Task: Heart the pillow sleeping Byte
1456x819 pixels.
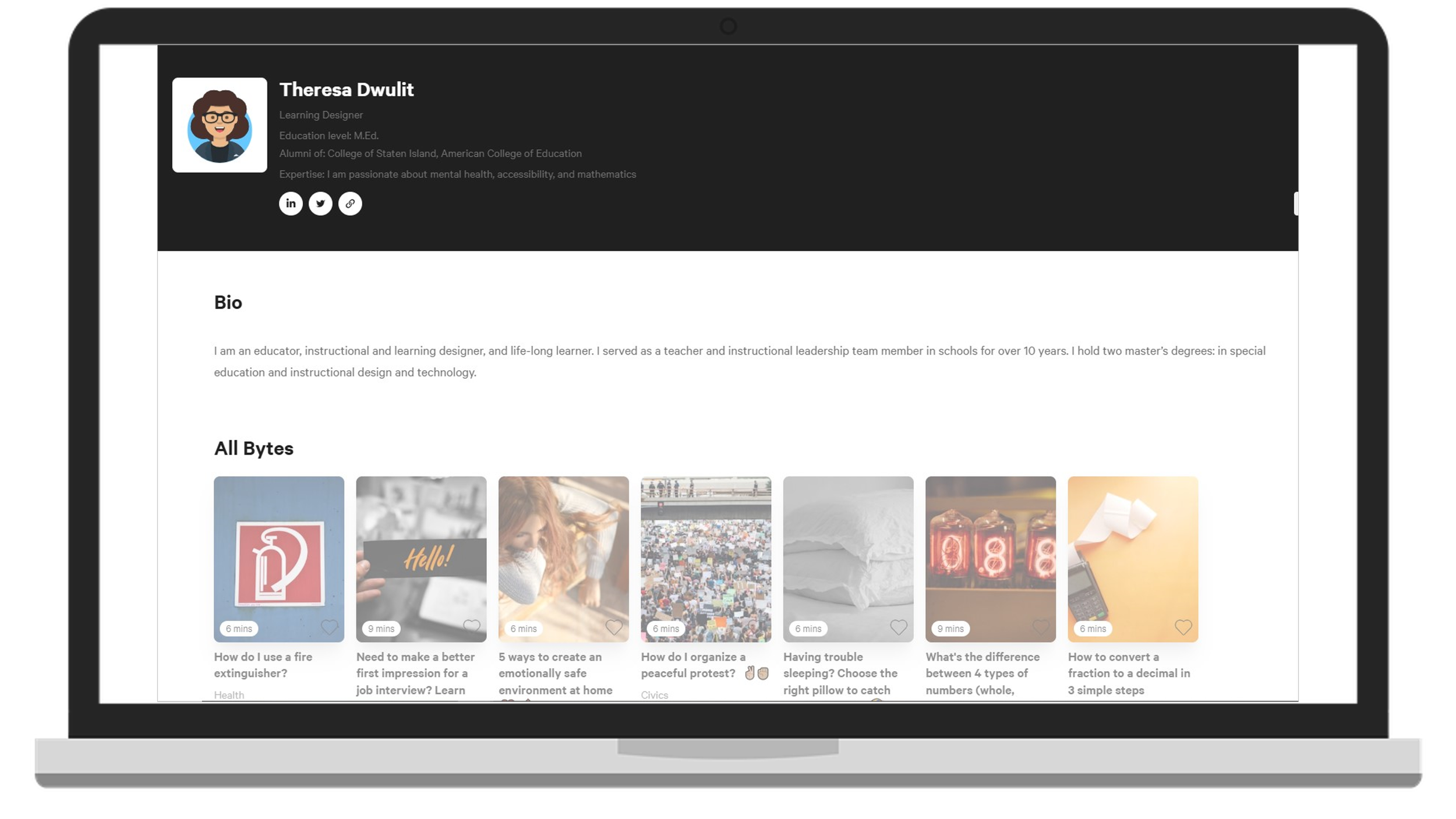Action: click(899, 627)
